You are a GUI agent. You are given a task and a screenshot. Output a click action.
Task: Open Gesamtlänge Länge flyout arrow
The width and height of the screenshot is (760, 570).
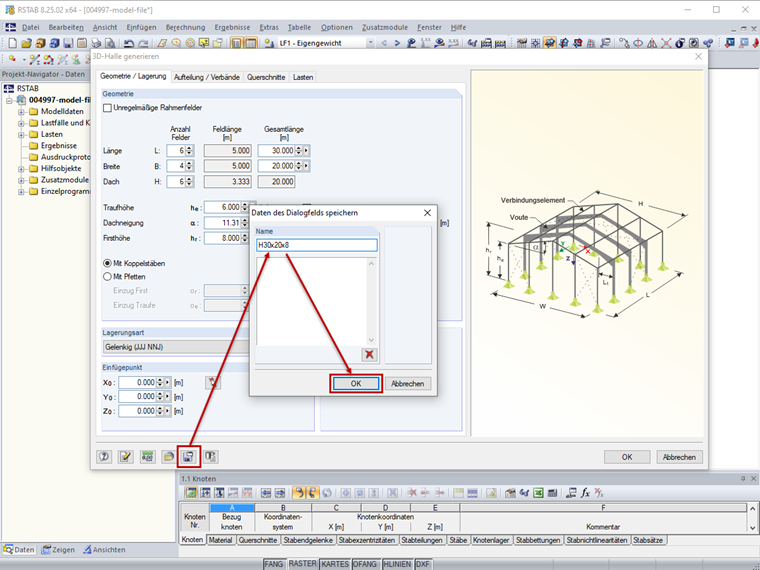coord(306,151)
